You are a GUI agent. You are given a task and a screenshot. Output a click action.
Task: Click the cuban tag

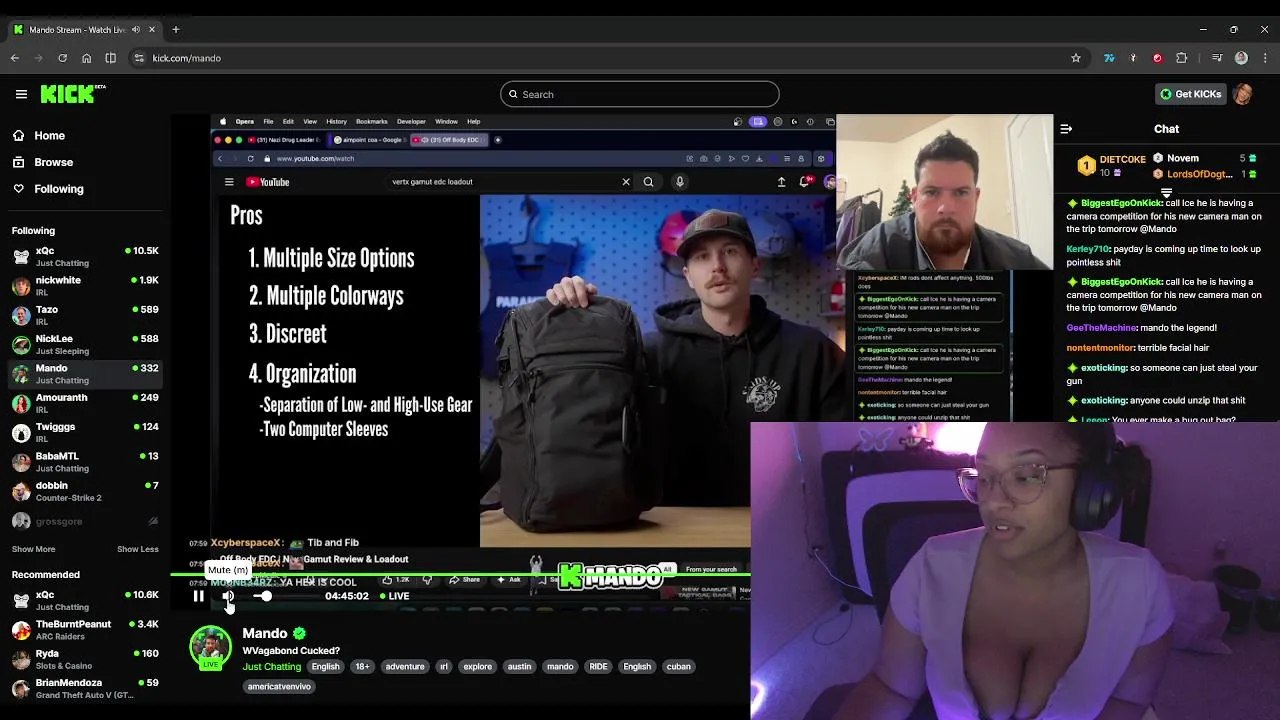click(x=679, y=667)
